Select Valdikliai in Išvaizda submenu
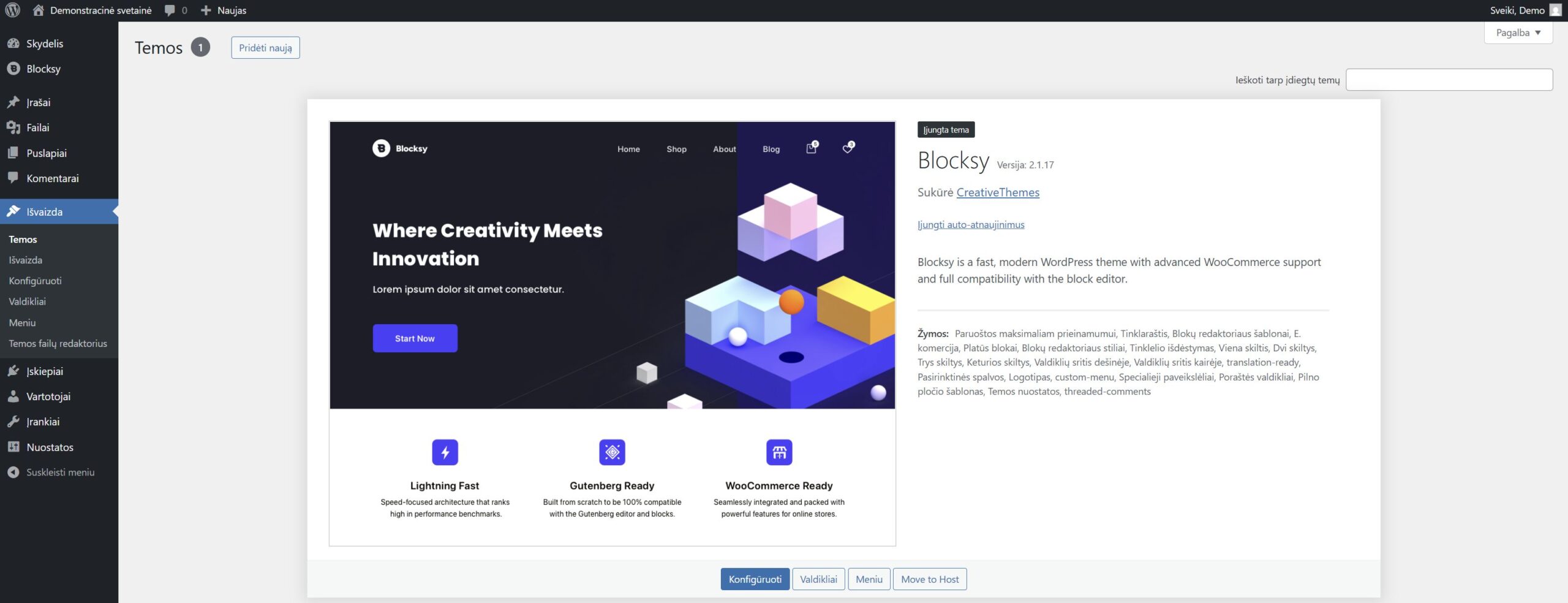 tap(28, 301)
